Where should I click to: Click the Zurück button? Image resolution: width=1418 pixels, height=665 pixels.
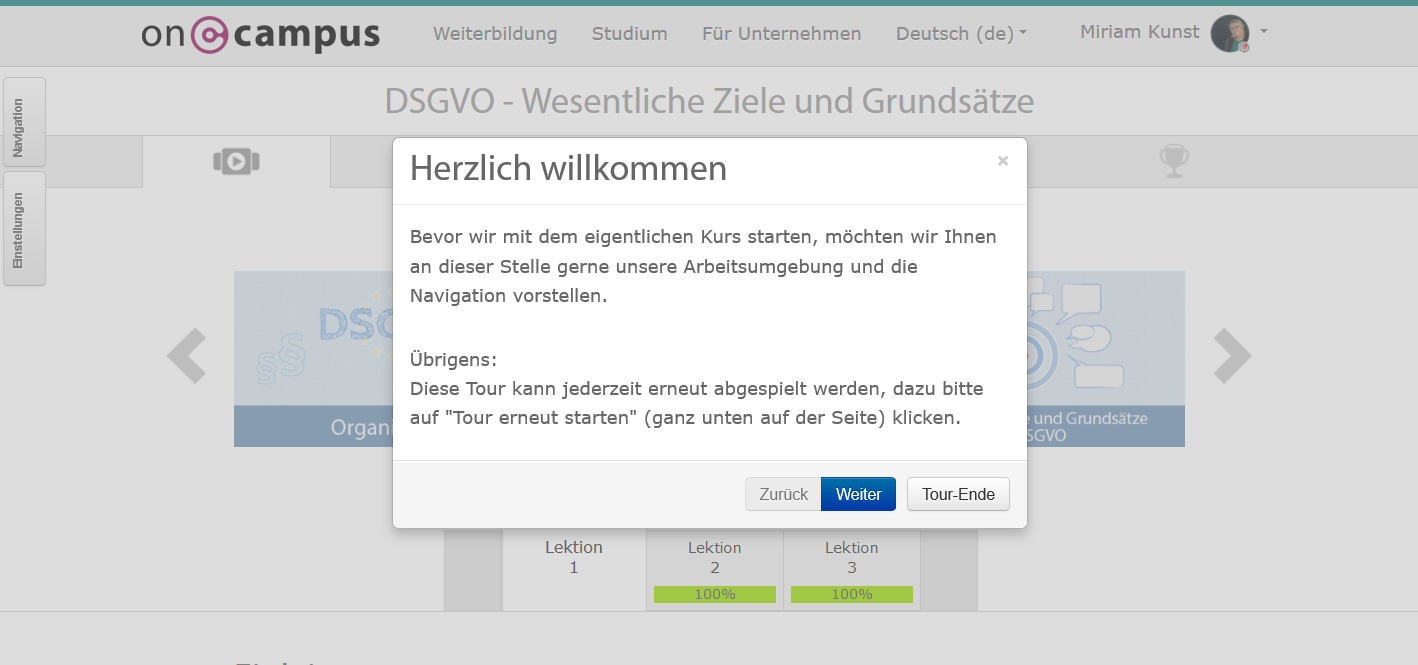[783, 494]
